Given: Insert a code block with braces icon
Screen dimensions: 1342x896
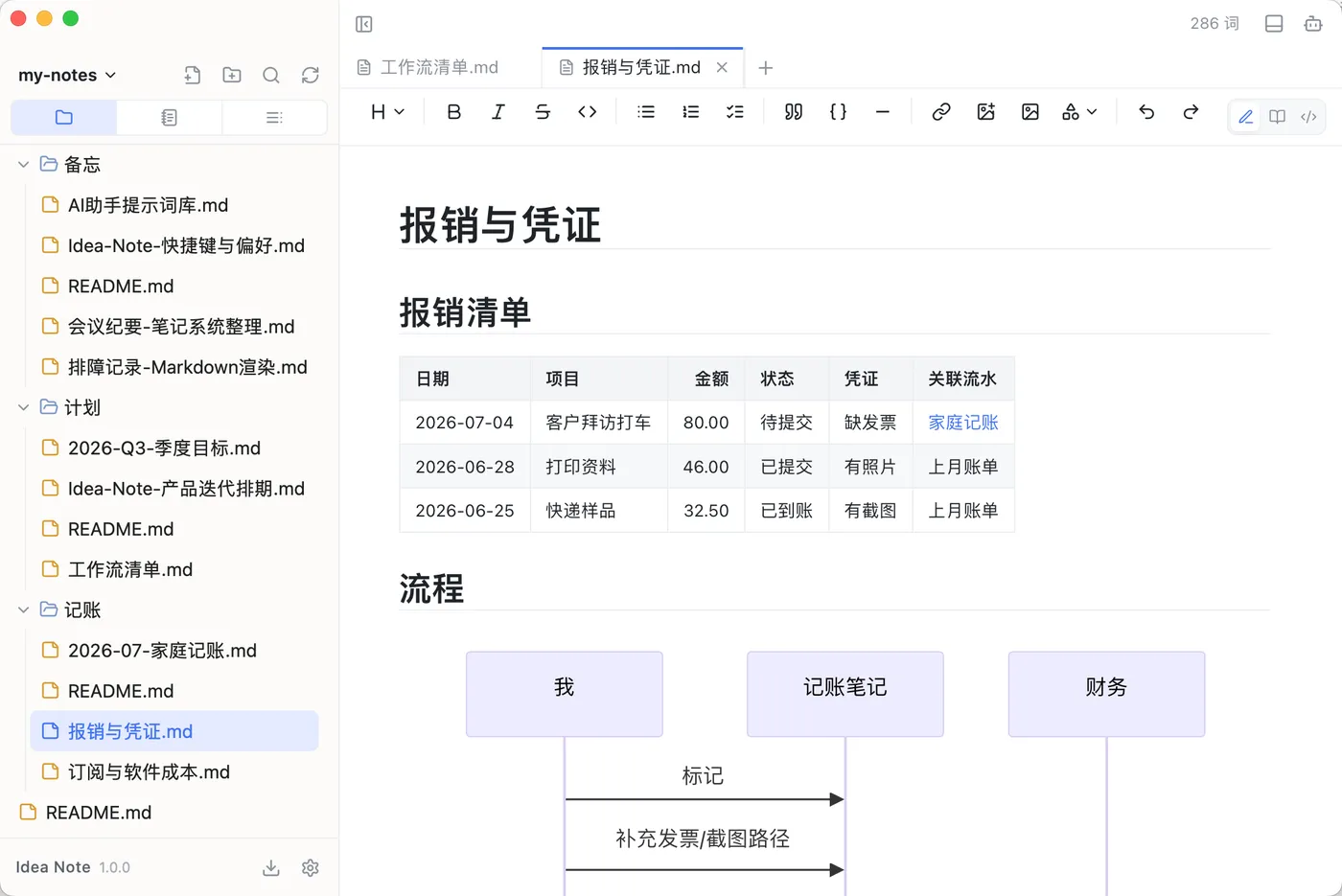Looking at the screenshot, I should (838, 112).
